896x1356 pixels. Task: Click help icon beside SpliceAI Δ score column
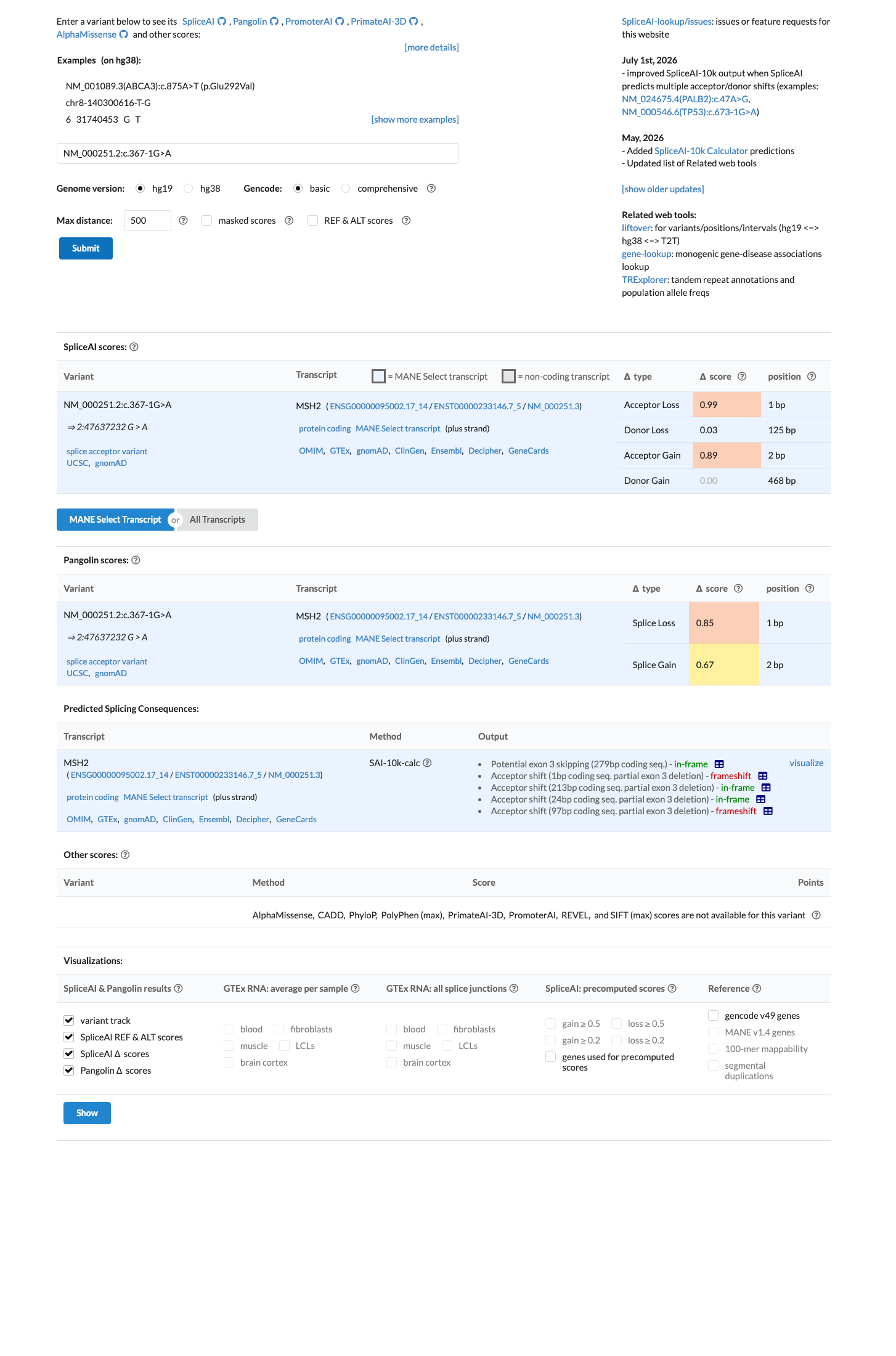coord(742,377)
